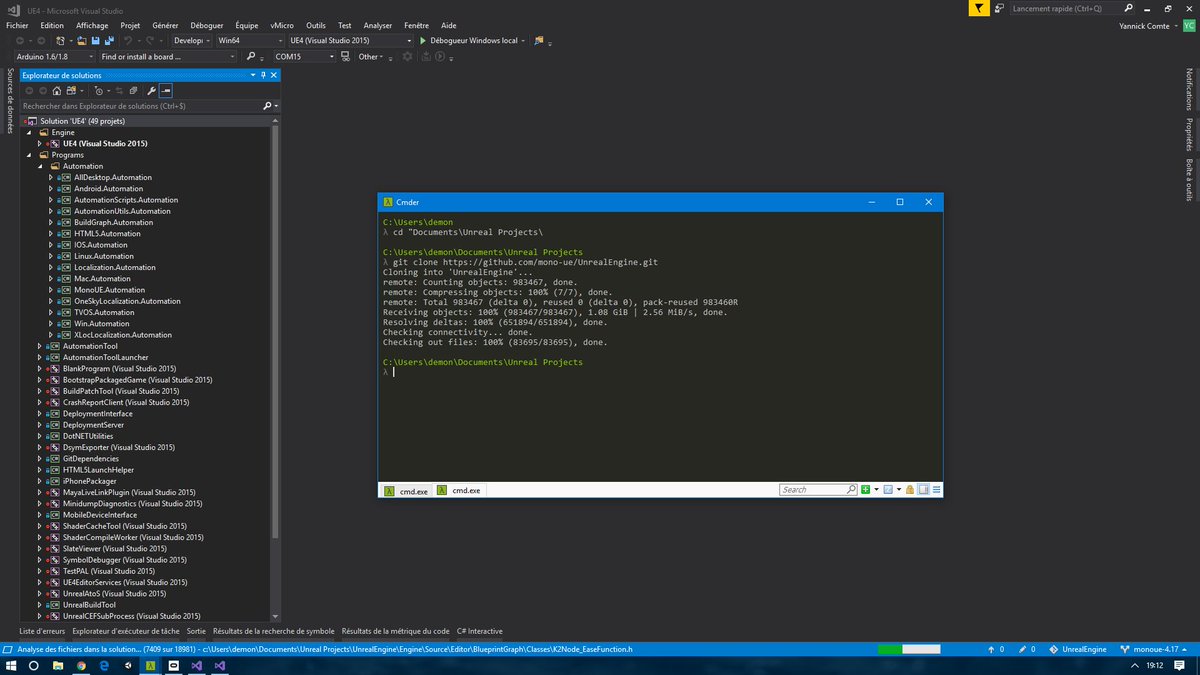Click the Undo arrow icon
Screen dimensions: 1200x675
click(128, 40)
